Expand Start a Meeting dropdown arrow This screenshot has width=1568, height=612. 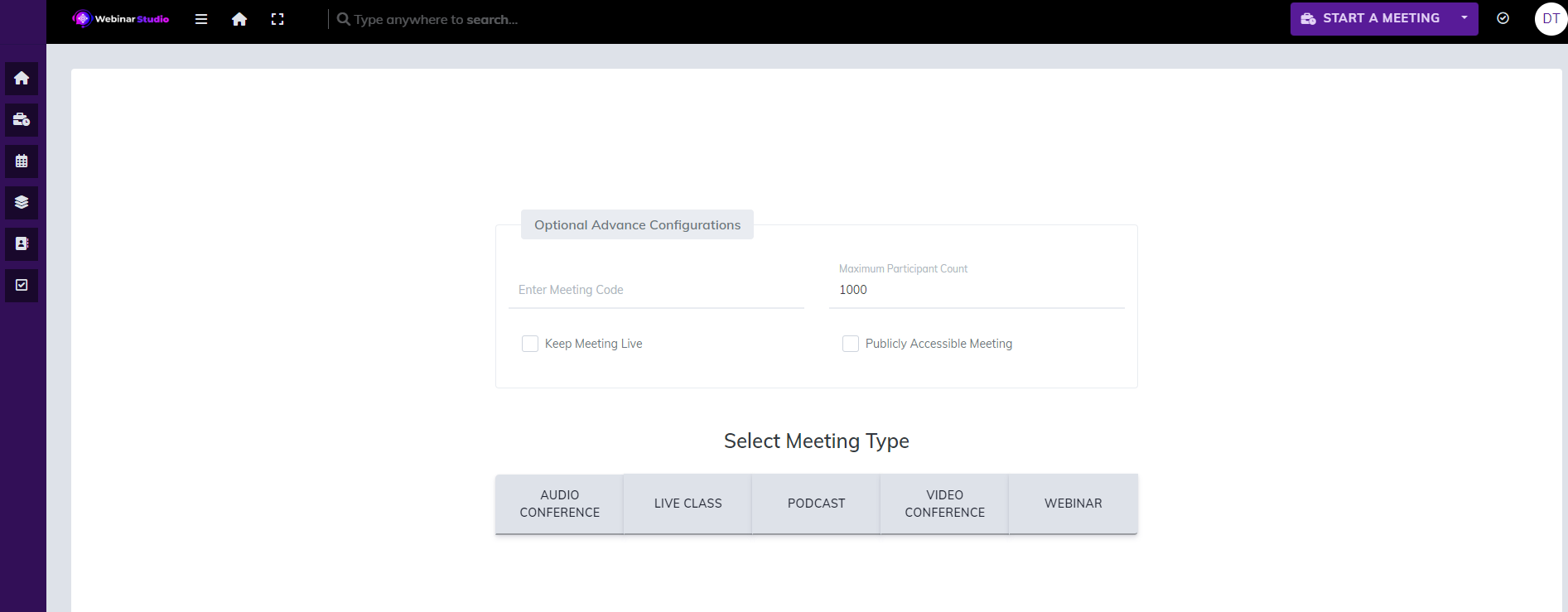[1464, 18]
